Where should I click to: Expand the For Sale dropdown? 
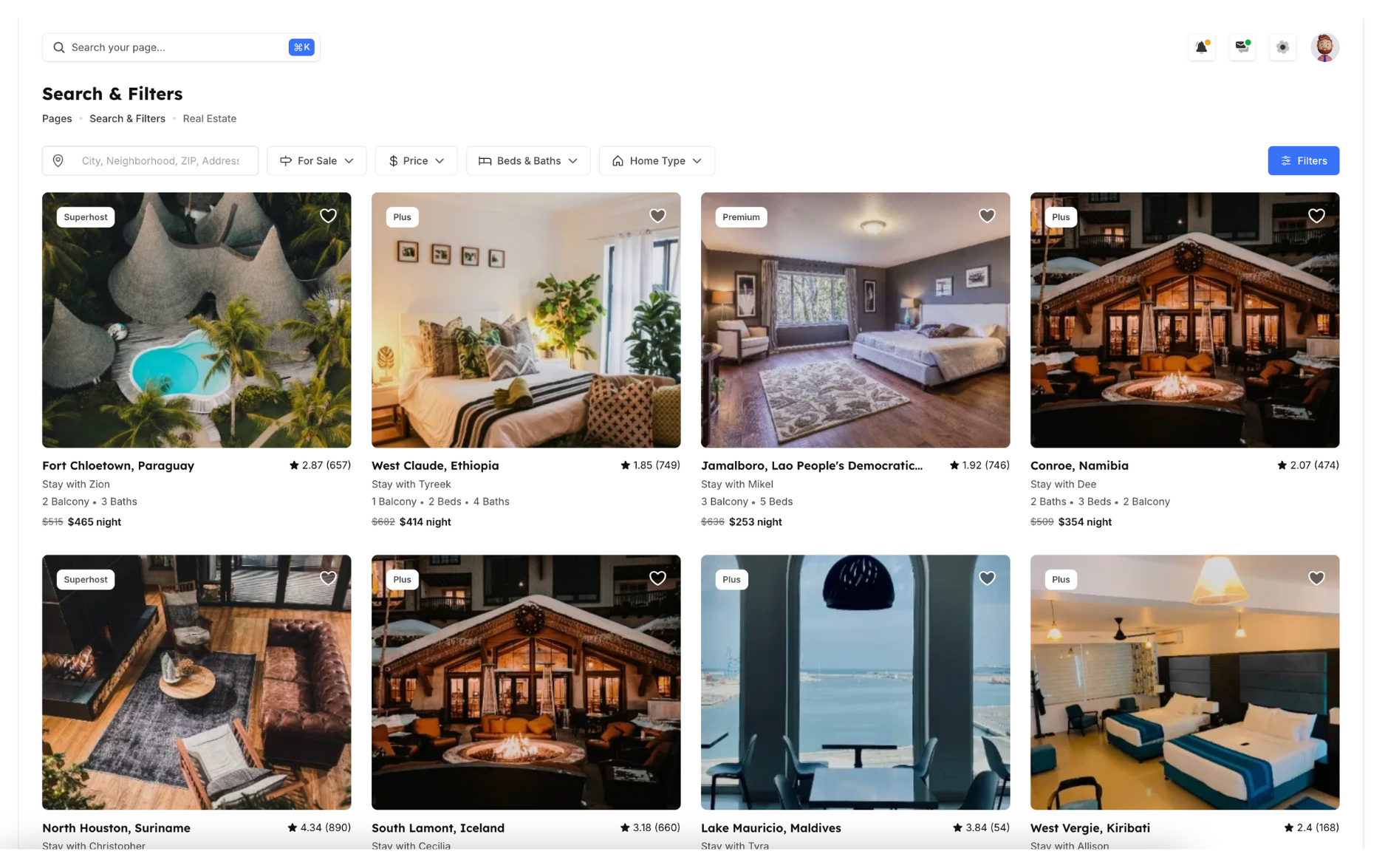[x=316, y=160]
